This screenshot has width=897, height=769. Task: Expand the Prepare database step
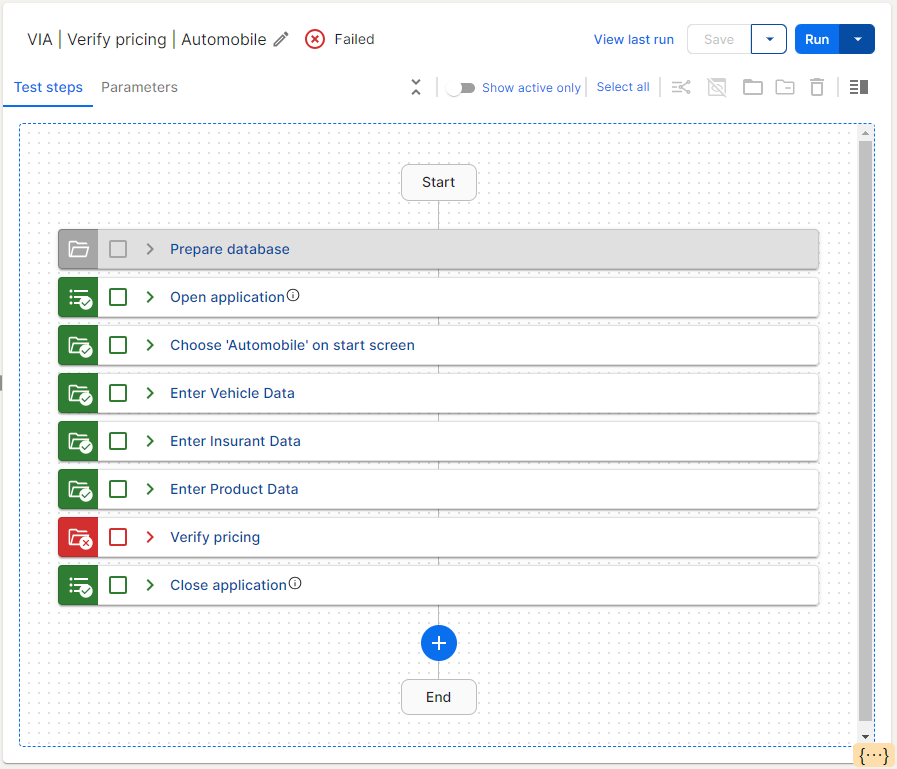click(x=150, y=249)
